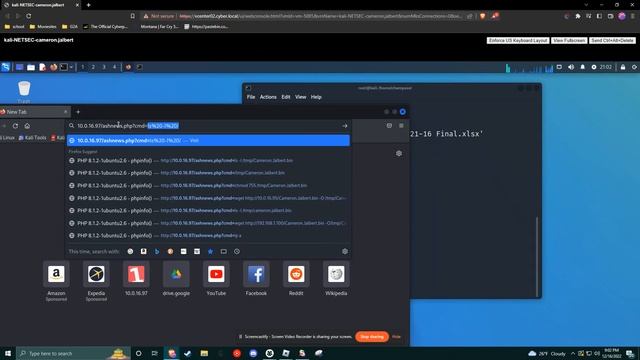Open the Kali applications menu icon
Viewport: 640px width, 360px height.
(5, 67)
